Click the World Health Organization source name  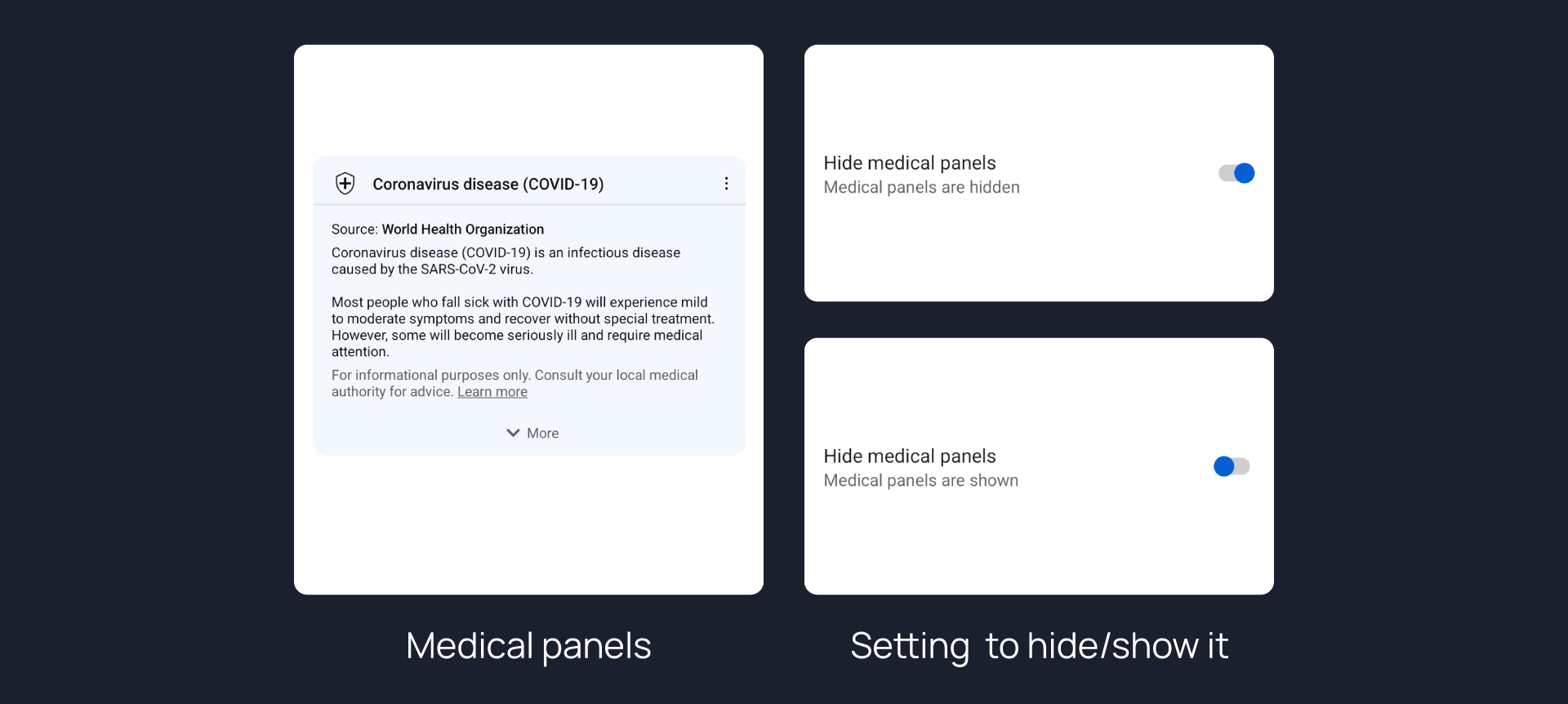(x=462, y=229)
